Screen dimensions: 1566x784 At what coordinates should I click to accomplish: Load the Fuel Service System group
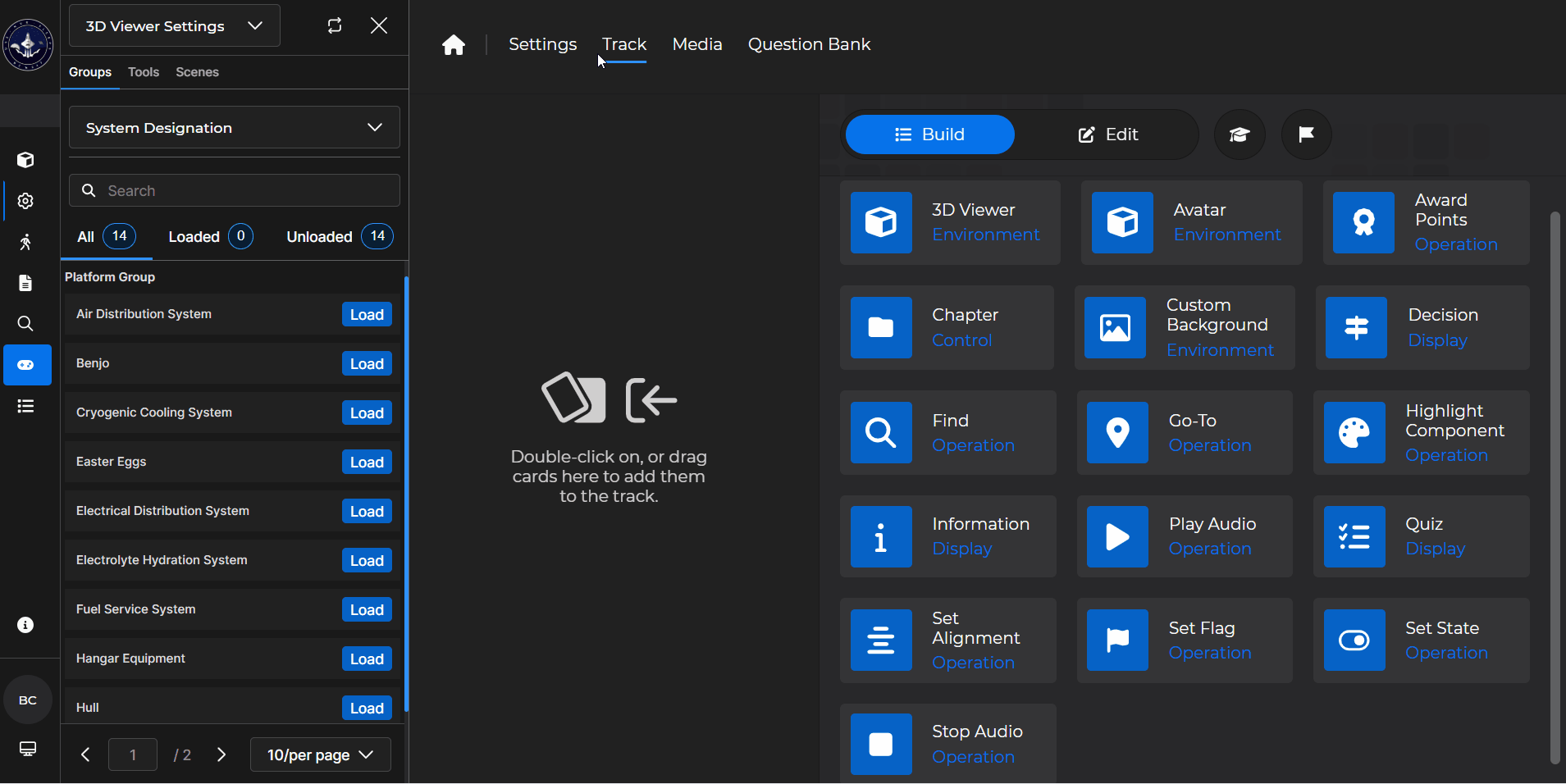pyautogui.click(x=367, y=610)
